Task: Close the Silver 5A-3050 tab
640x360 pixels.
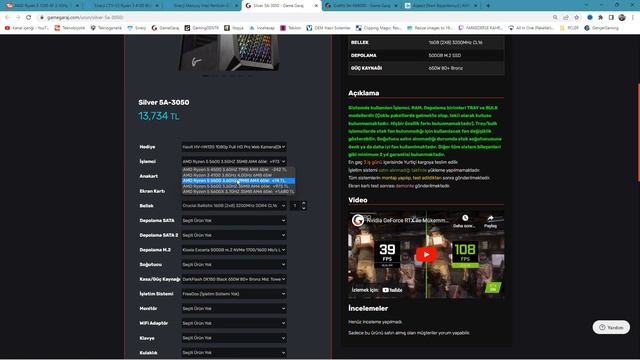Action: click(316, 6)
